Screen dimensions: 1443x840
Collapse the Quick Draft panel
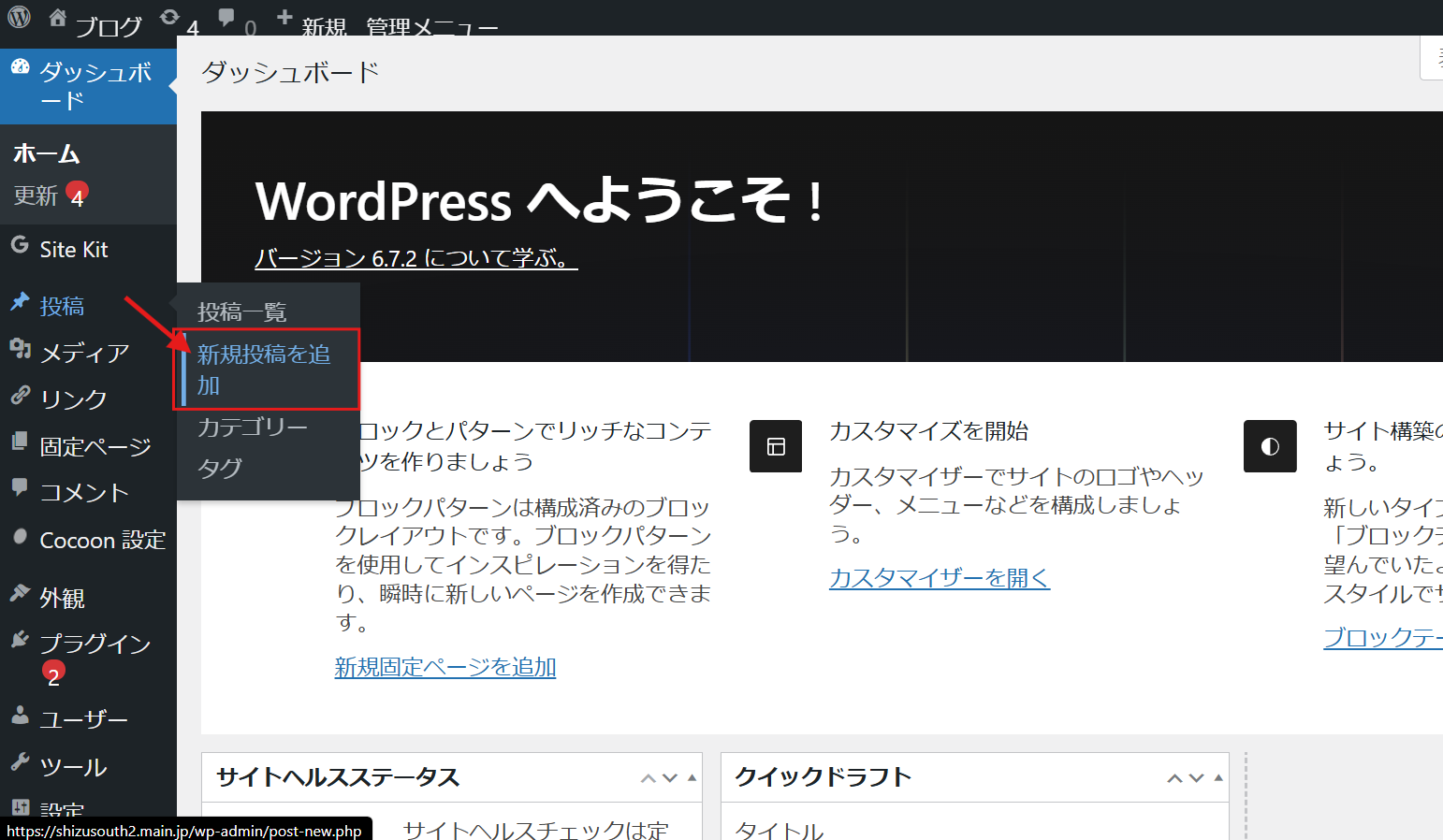click(1218, 777)
